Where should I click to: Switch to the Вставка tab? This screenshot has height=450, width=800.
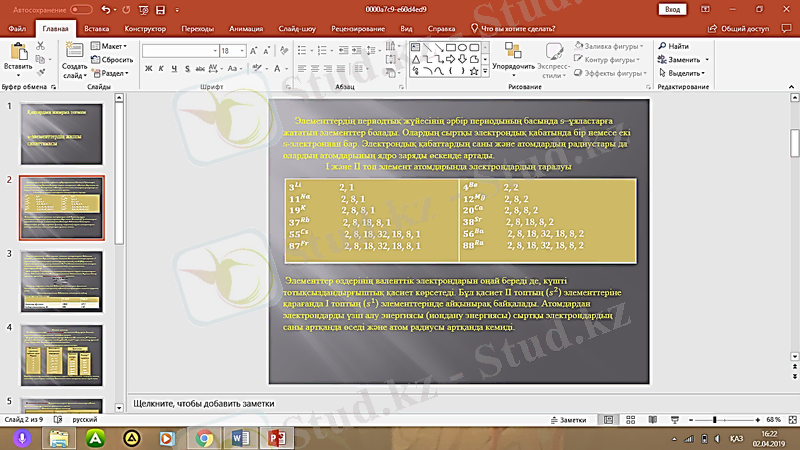pyautogui.click(x=97, y=29)
